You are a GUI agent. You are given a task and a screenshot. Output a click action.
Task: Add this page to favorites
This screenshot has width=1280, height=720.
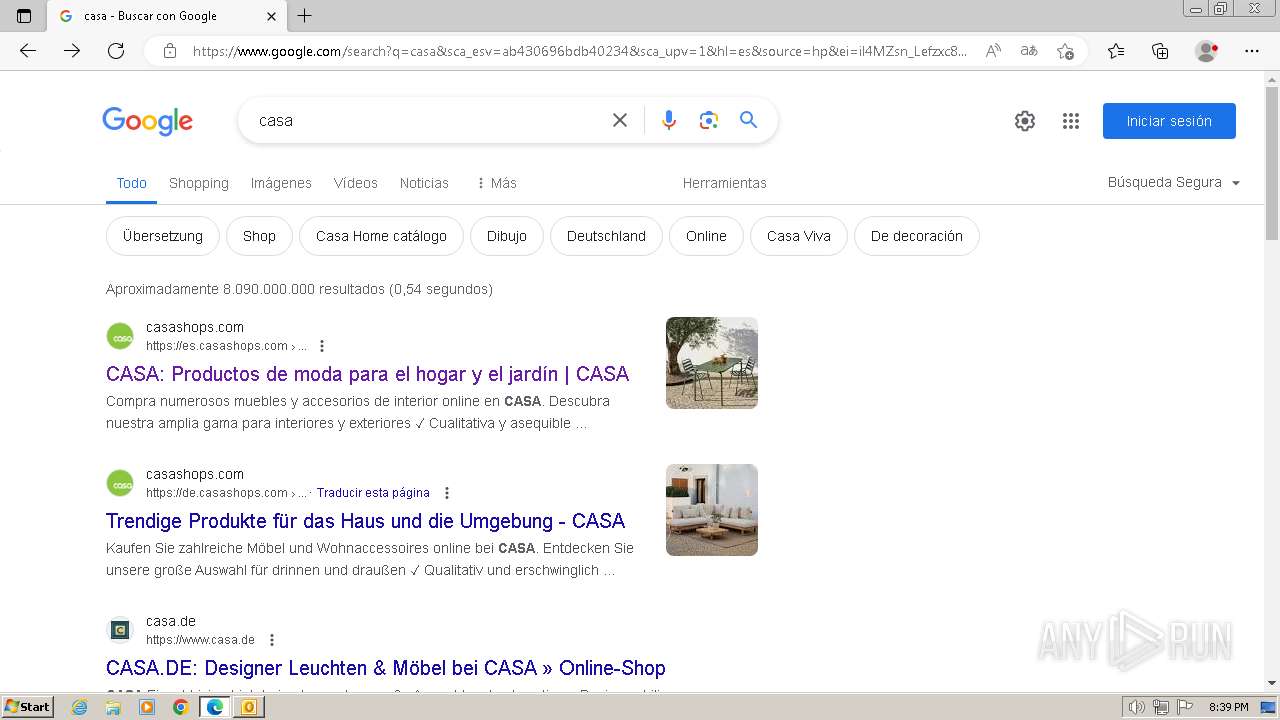tap(1066, 51)
